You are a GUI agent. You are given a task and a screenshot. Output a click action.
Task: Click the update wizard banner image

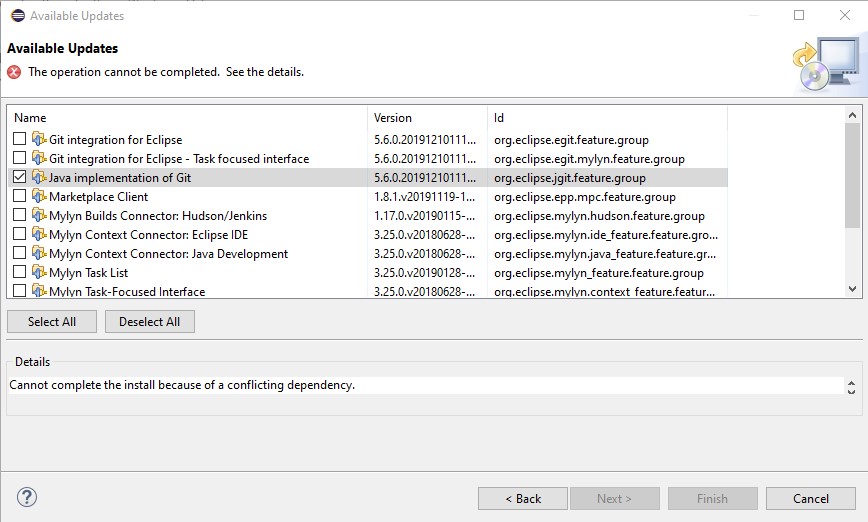(828, 65)
